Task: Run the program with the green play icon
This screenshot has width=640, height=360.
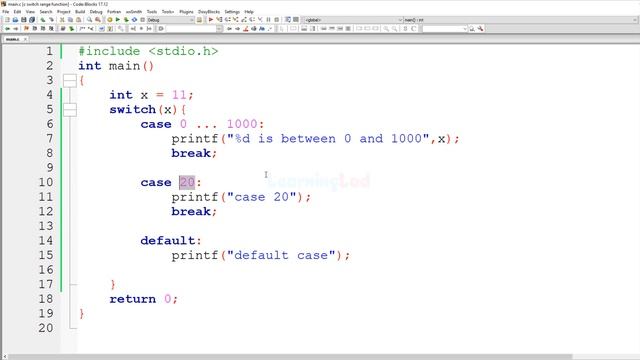Action: 118,20
